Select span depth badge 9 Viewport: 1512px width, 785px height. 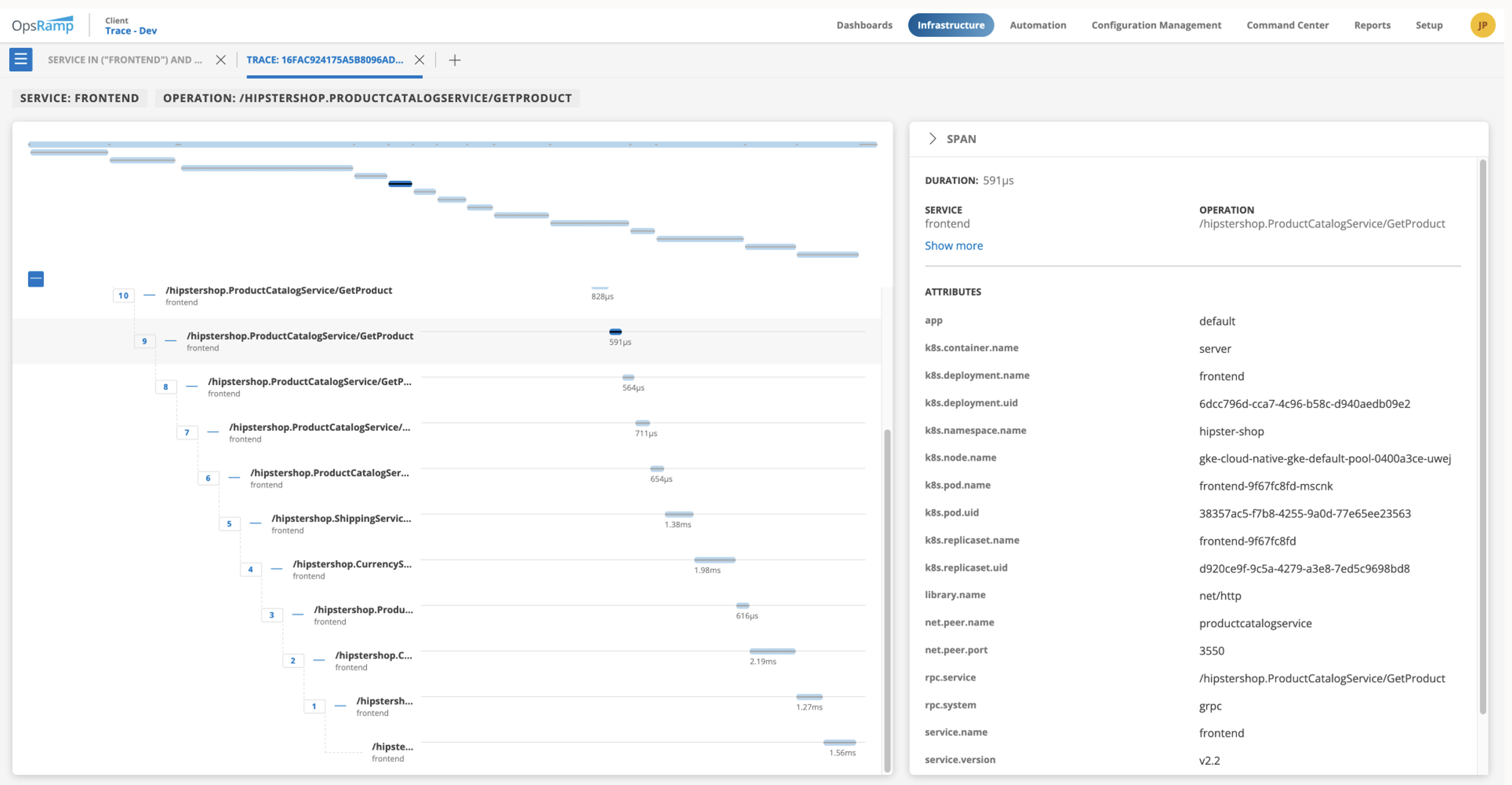click(x=144, y=341)
